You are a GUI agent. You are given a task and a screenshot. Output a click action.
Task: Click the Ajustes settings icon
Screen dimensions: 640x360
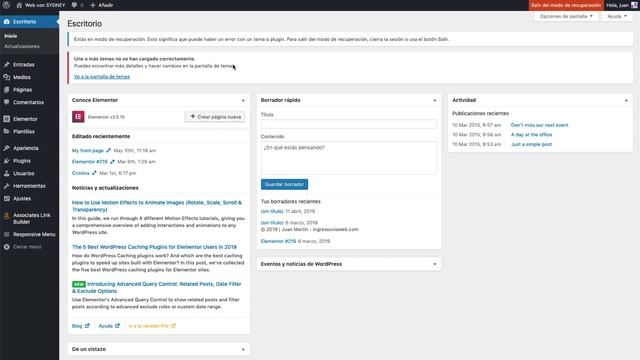[7, 198]
